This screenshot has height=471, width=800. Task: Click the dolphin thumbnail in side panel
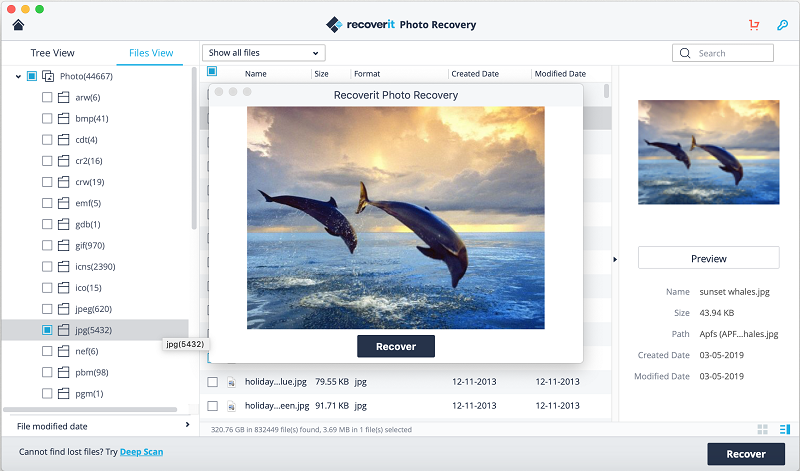[x=709, y=152]
